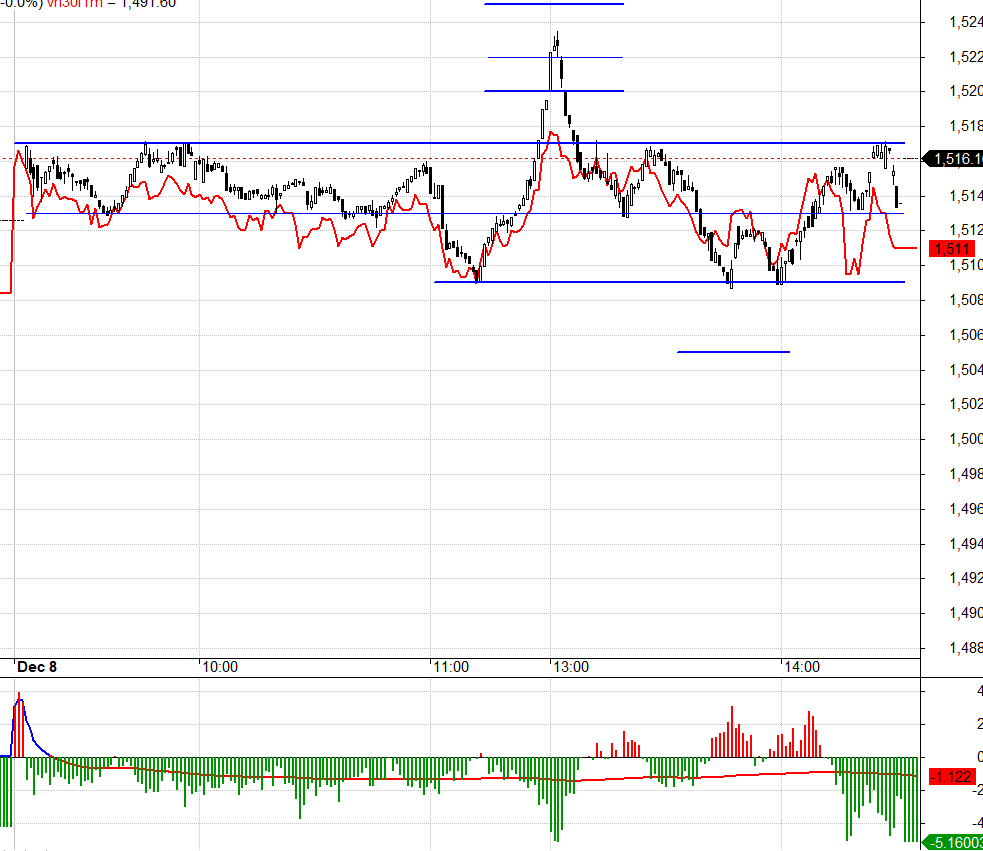
Task: Click the red 1,511 value tag
Action: click(x=952, y=249)
